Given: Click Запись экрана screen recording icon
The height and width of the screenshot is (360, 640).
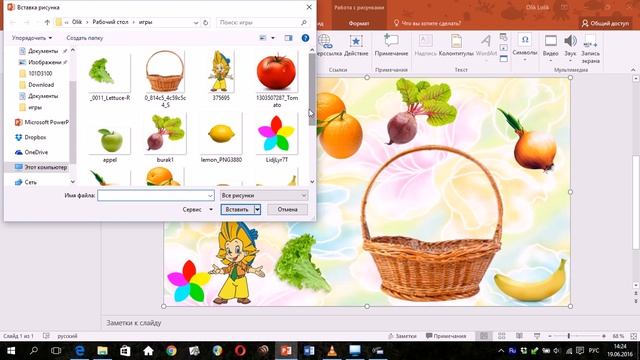Looking at the screenshot, I should pos(591,49).
